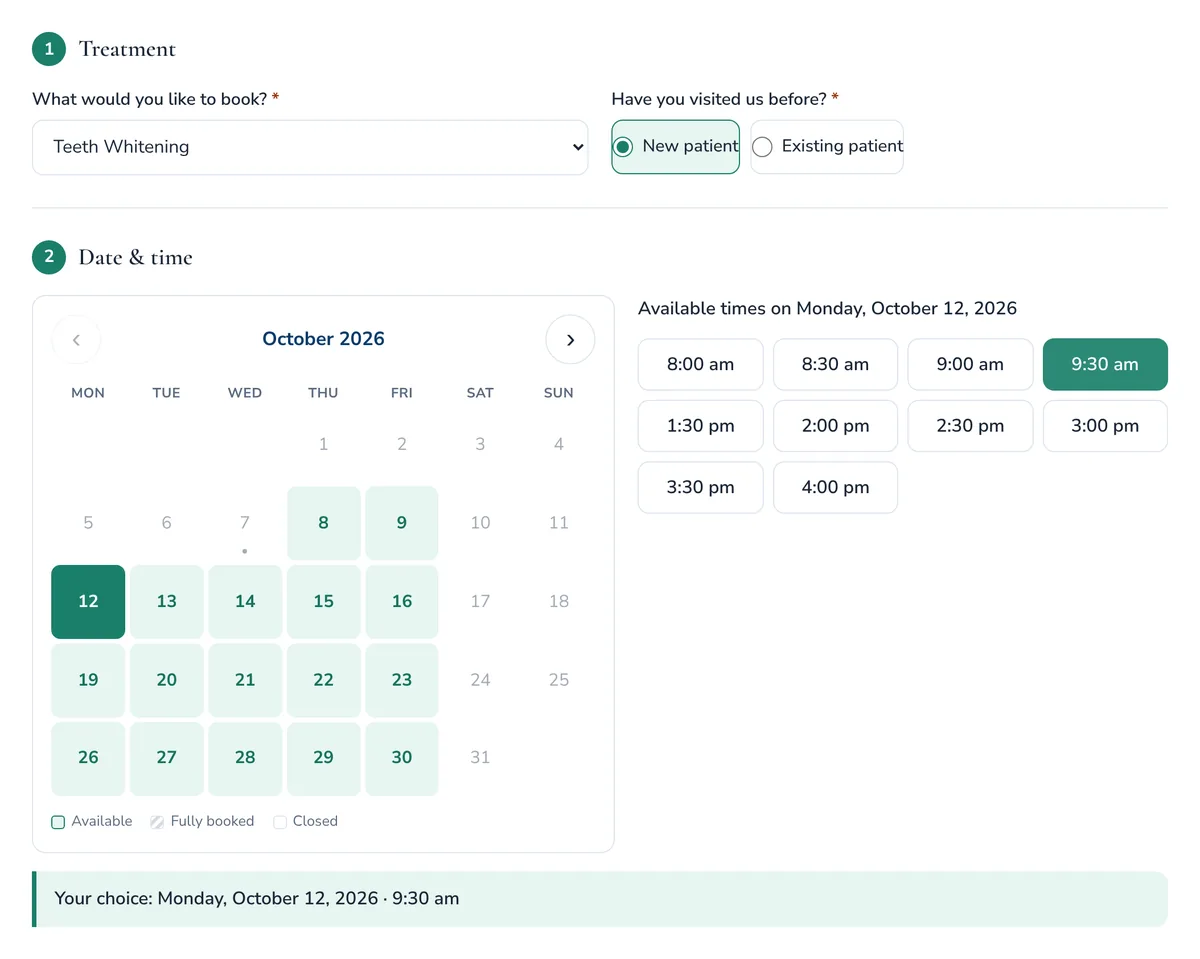Select the 2:30 pm time slot
Image resolution: width=1200 pixels, height=959 pixels.
coord(970,426)
